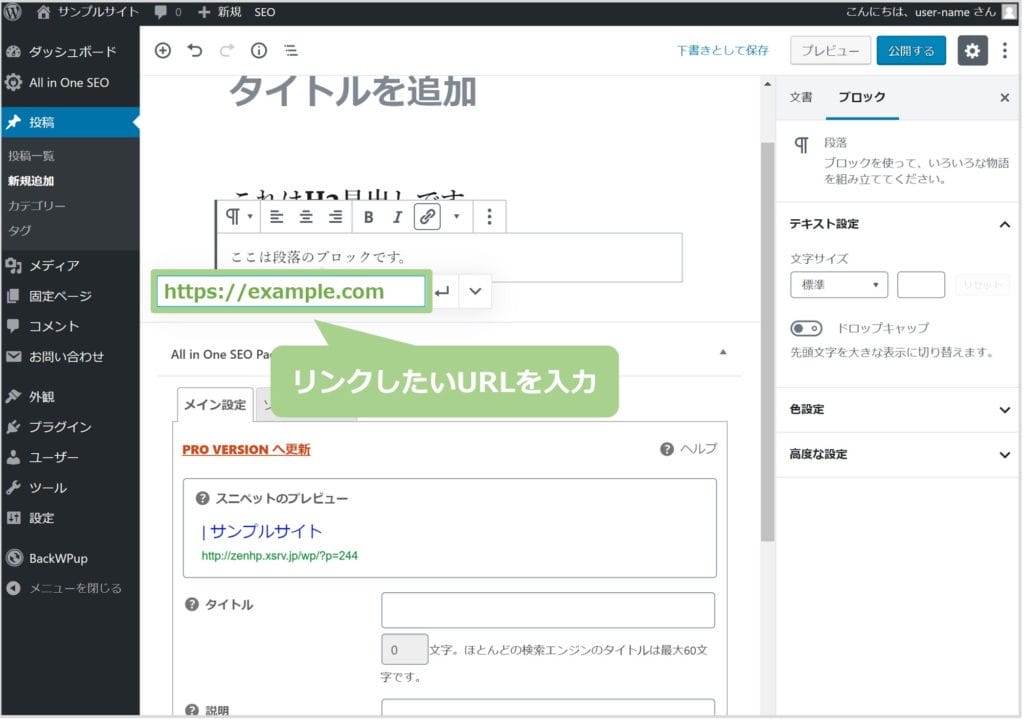Screen dimensions: 1024x720
Task: Click the settings gear icon
Action: click(972, 51)
